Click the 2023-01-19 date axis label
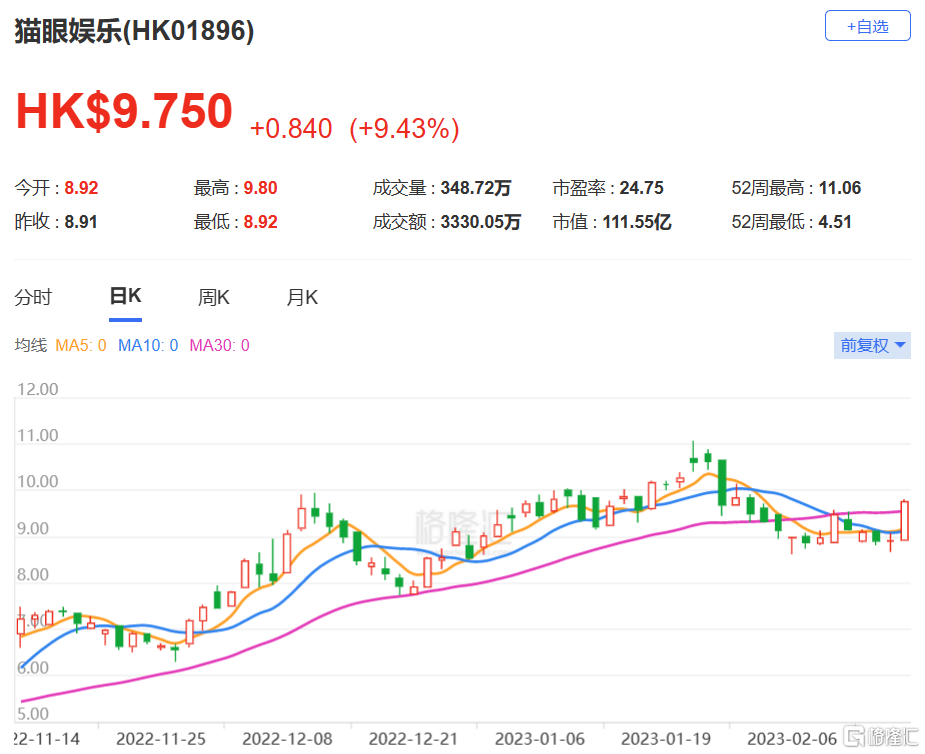The height and width of the screenshot is (754, 925). click(x=666, y=739)
